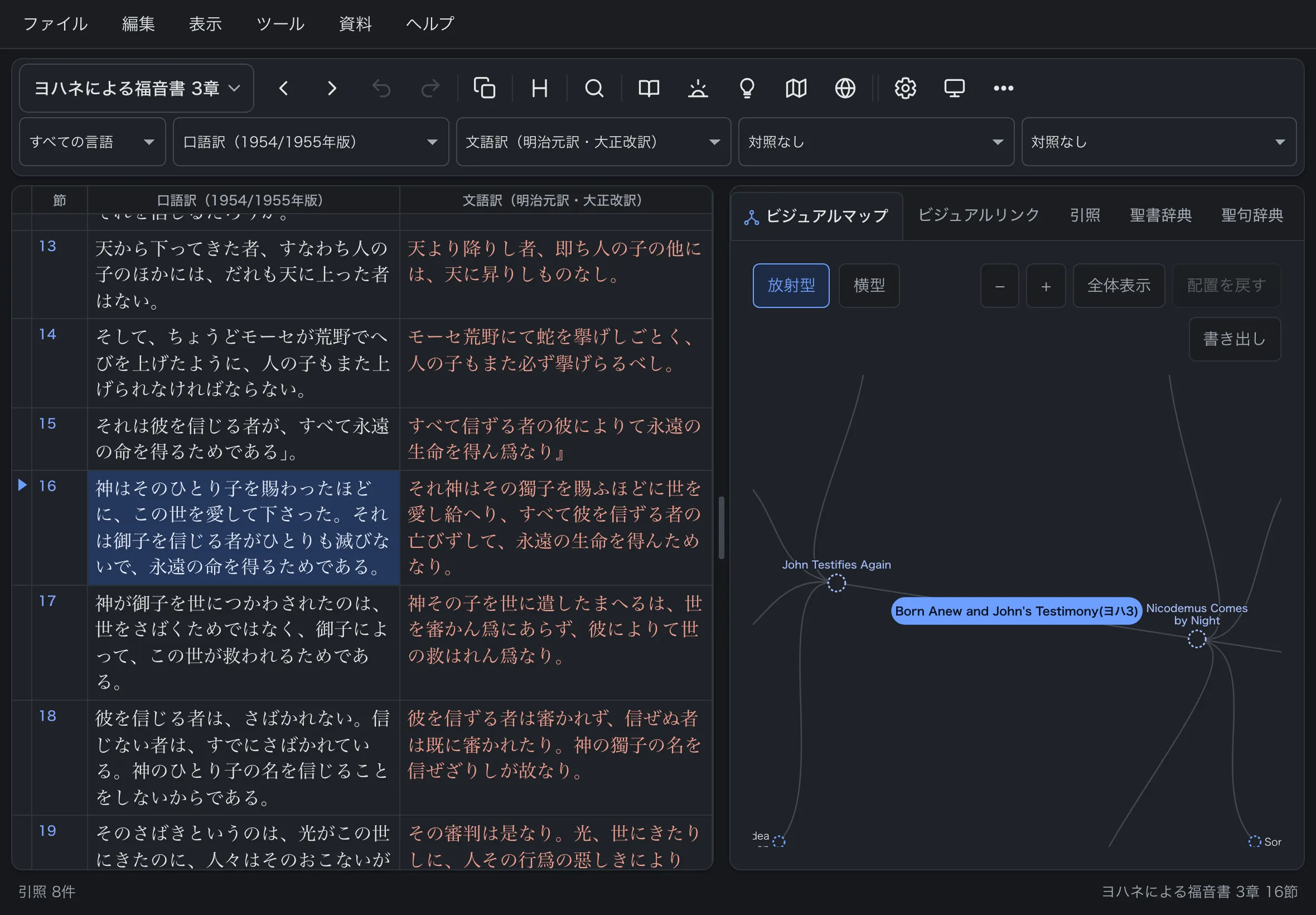
Task: Open the 引照 tab
Action: click(x=1085, y=215)
